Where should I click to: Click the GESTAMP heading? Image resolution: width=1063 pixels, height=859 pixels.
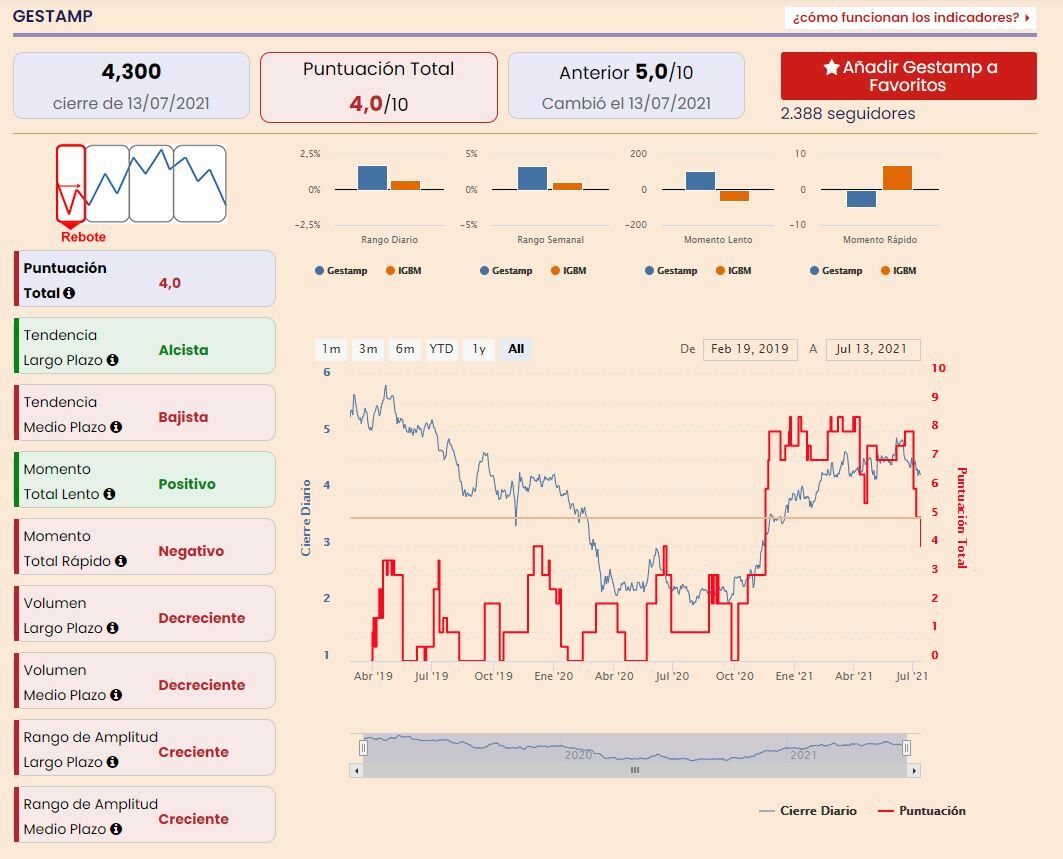click(53, 16)
